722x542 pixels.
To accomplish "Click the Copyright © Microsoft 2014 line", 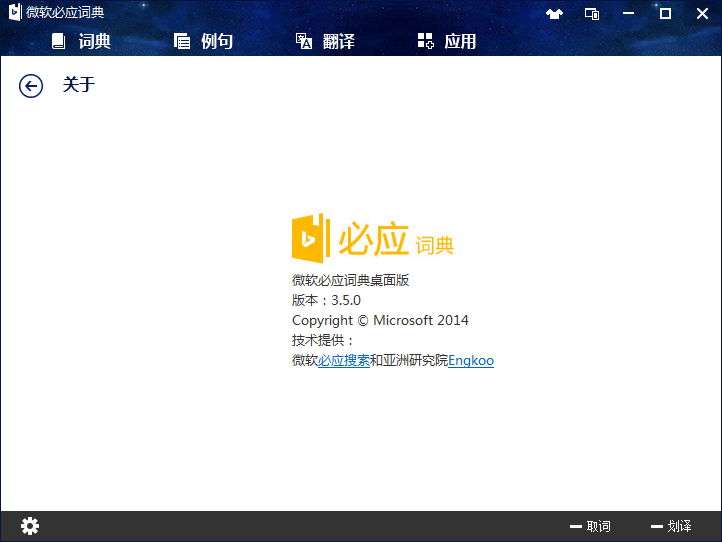I will [x=380, y=320].
